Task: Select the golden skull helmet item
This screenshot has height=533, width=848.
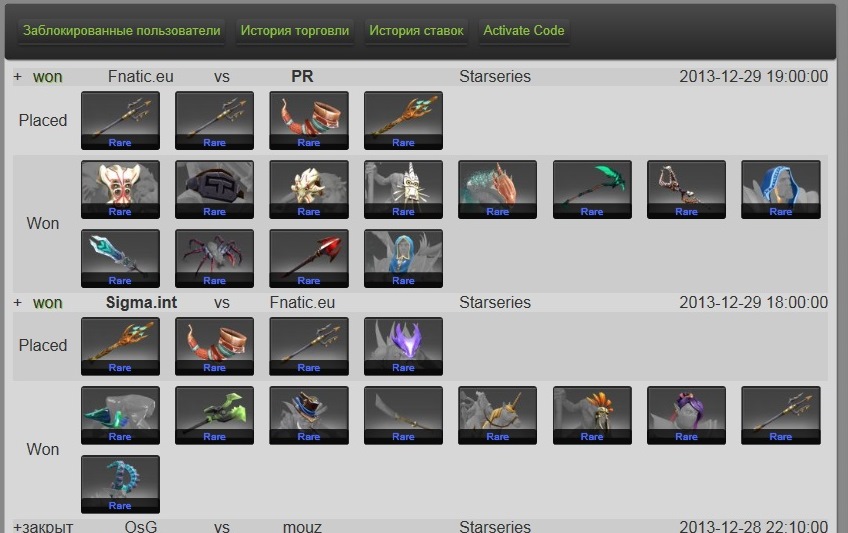Action: (x=309, y=190)
